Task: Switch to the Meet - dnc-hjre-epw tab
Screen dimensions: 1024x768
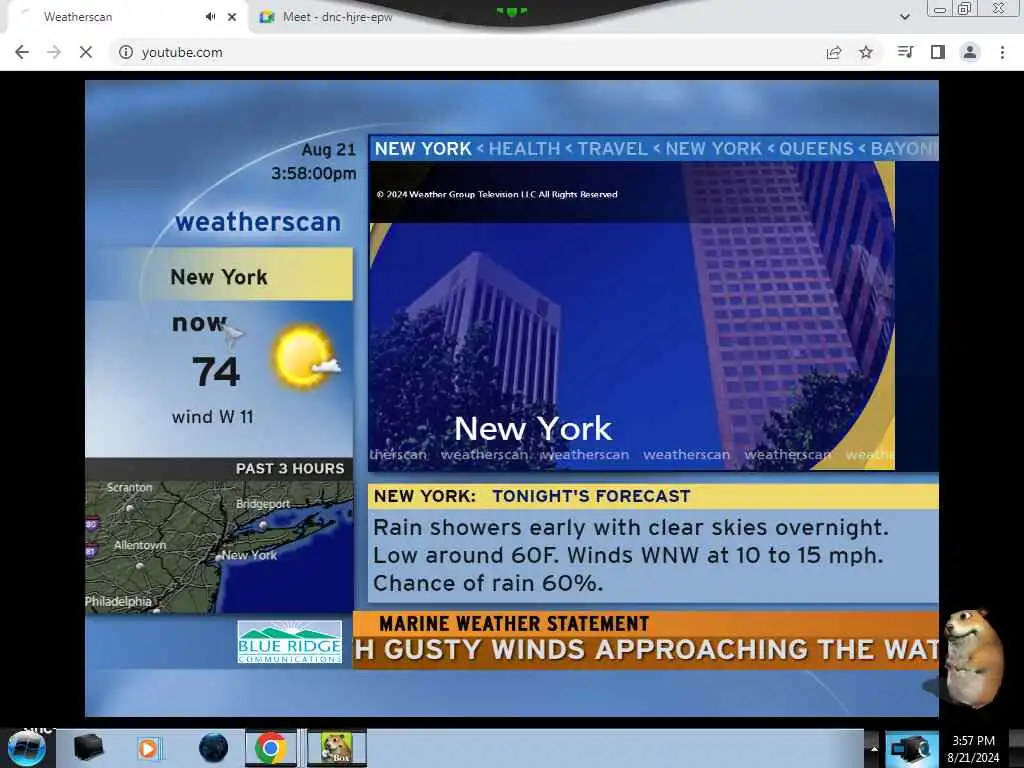Action: coord(336,17)
